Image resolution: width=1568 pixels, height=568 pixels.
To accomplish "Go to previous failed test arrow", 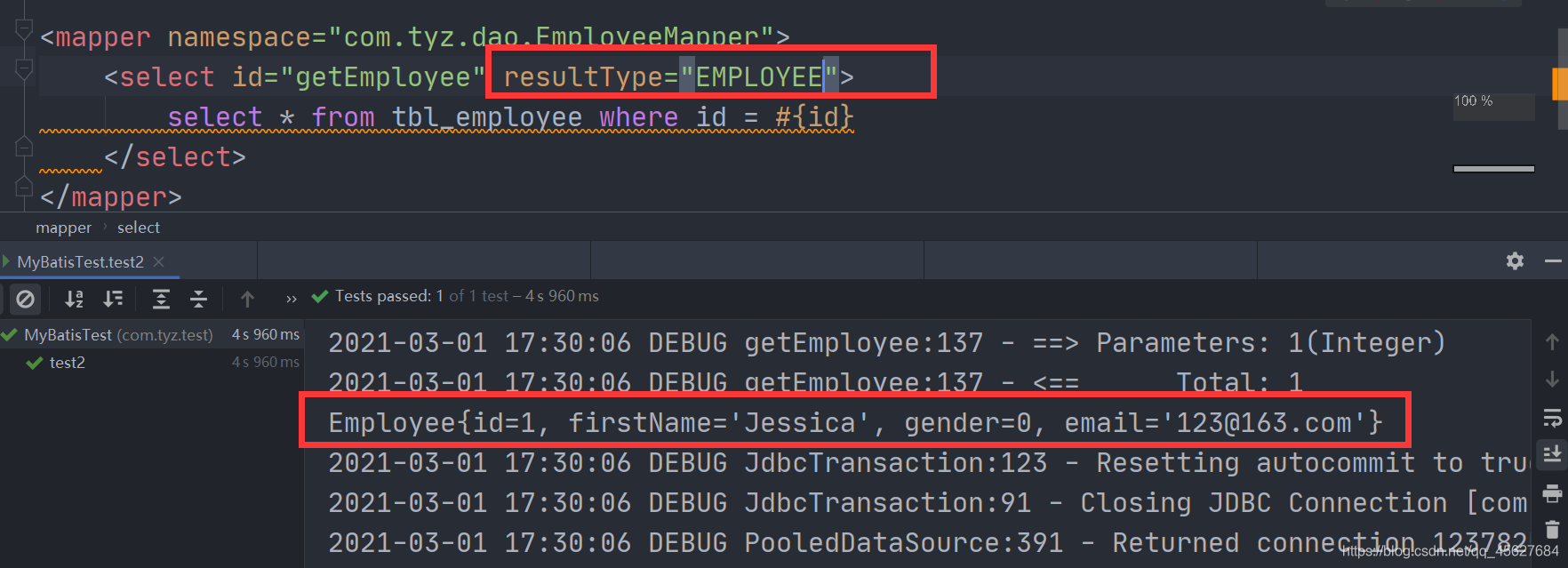I will (248, 300).
